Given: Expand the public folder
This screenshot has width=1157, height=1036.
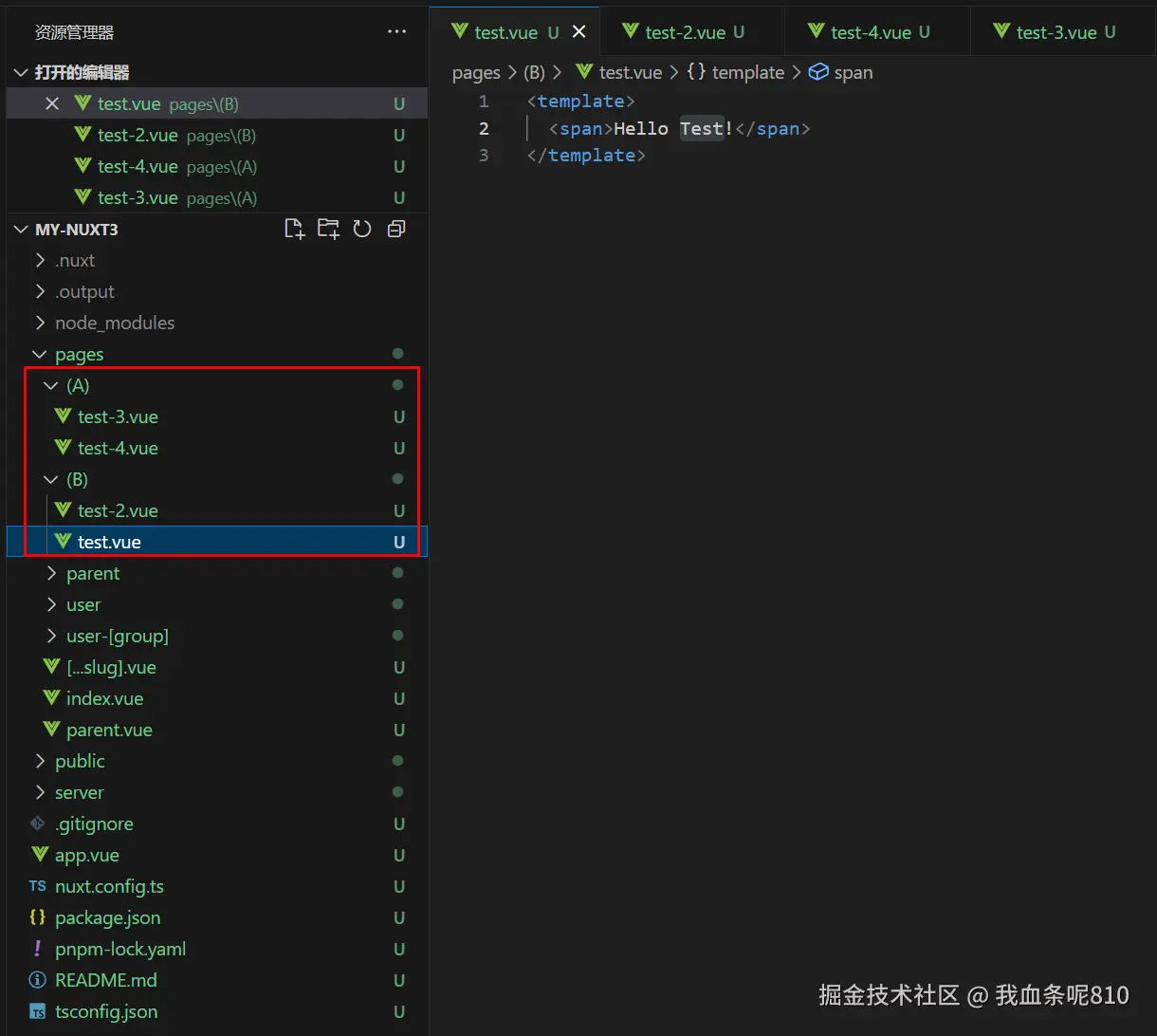Looking at the screenshot, I should pos(40,761).
